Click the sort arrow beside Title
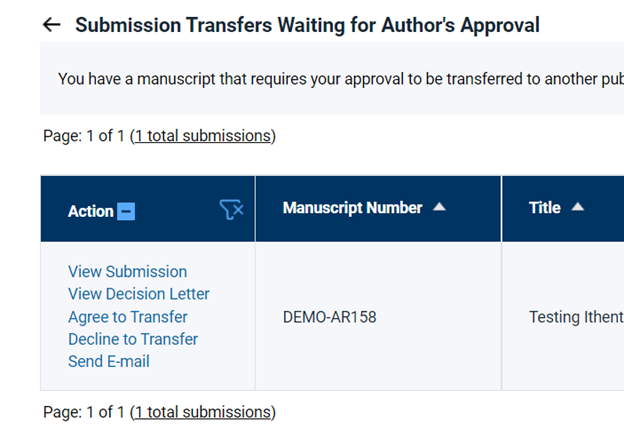 578,207
